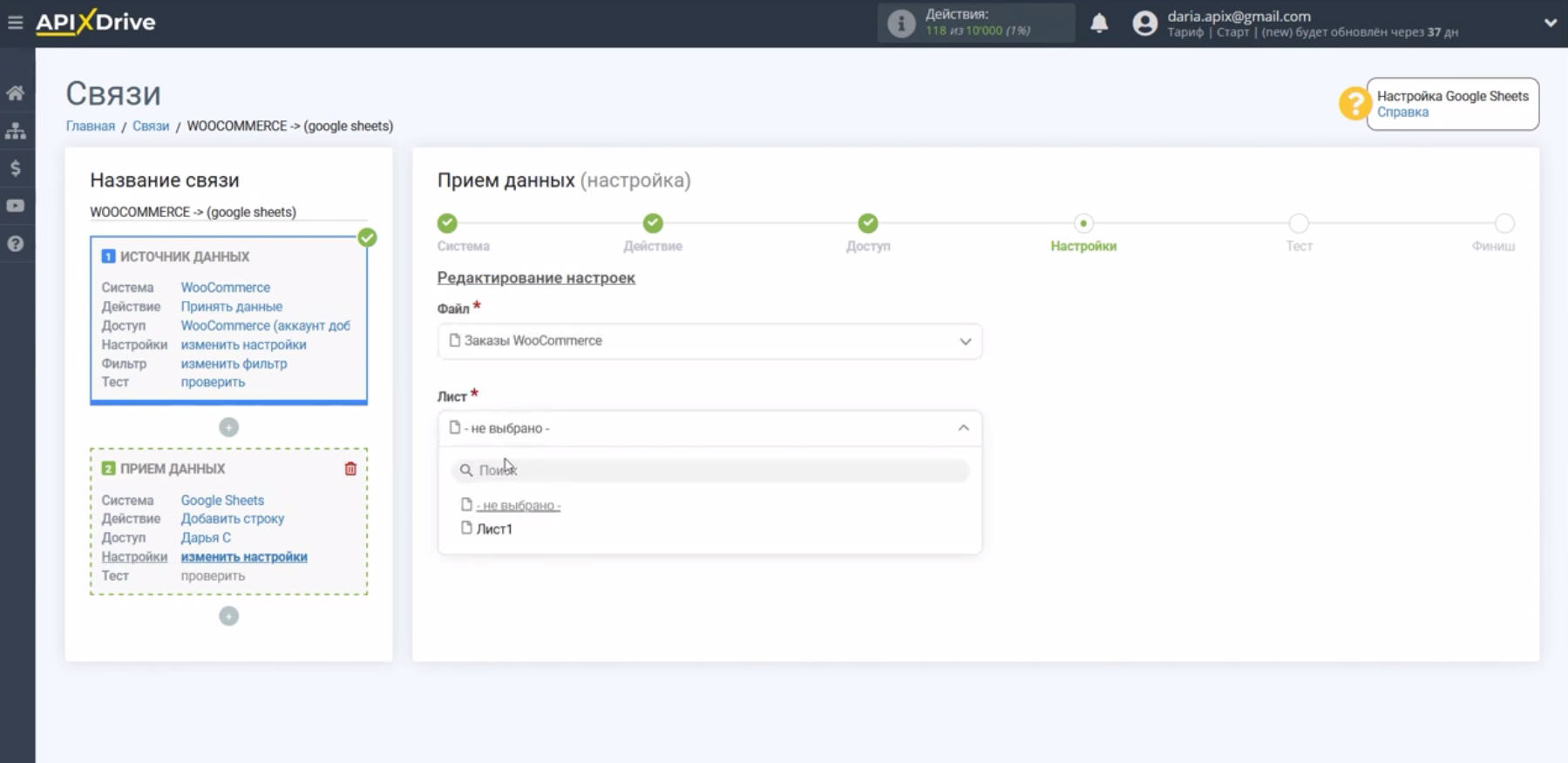The width and height of the screenshot is (1568, 763).
Task: Open Добавить строку action link
Action: pyautogui.click(x=233, y=519)
